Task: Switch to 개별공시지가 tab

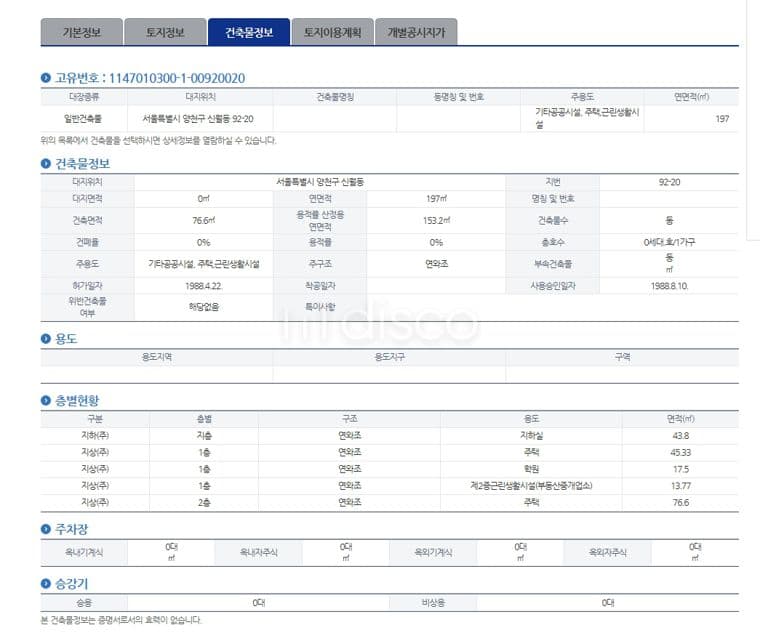Action: [x=416, y=32]
